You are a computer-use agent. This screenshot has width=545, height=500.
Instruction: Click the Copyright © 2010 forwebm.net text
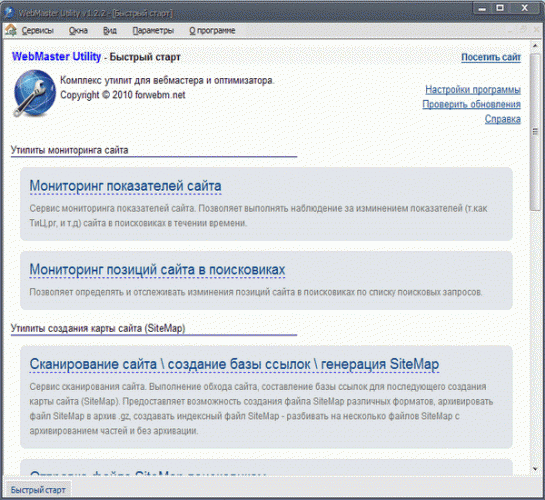pyautogui.click(x=123, y=95)
